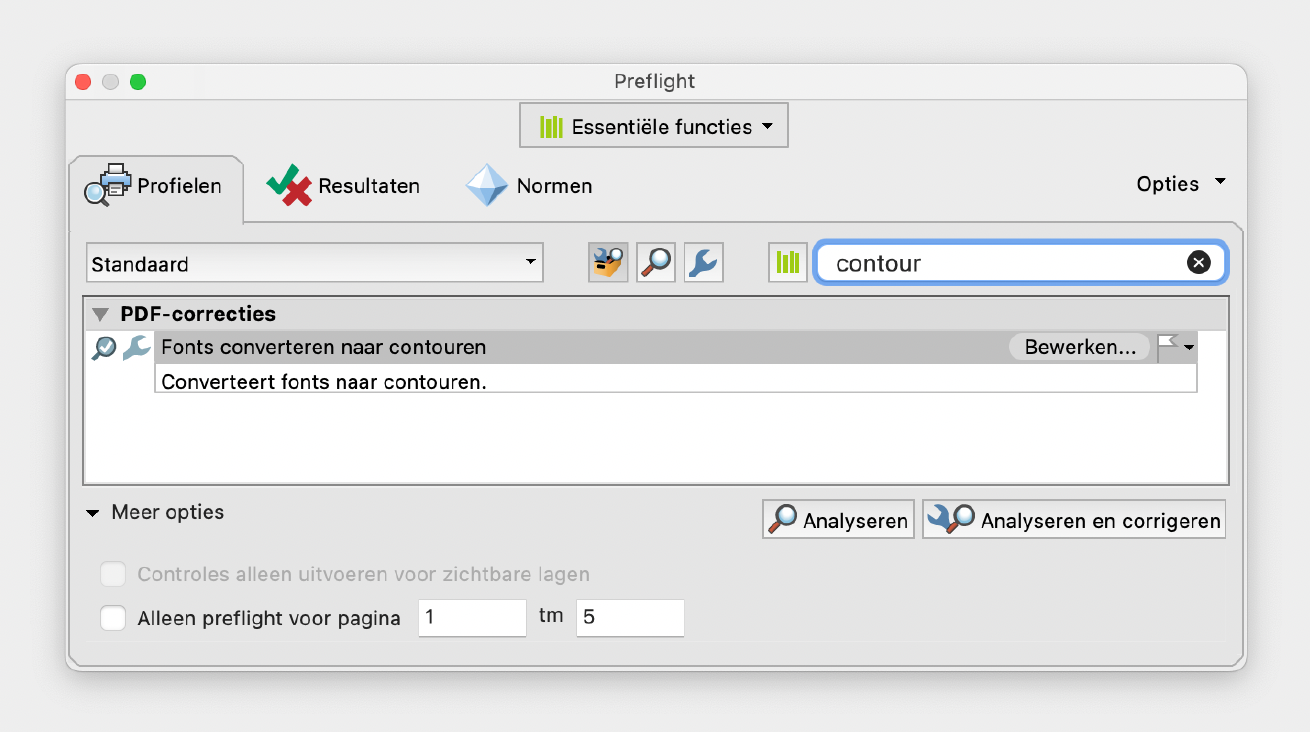The image size is (1310, 732).
Task: Open the Standaard library dropdown
Action: [x=314, y=264]
